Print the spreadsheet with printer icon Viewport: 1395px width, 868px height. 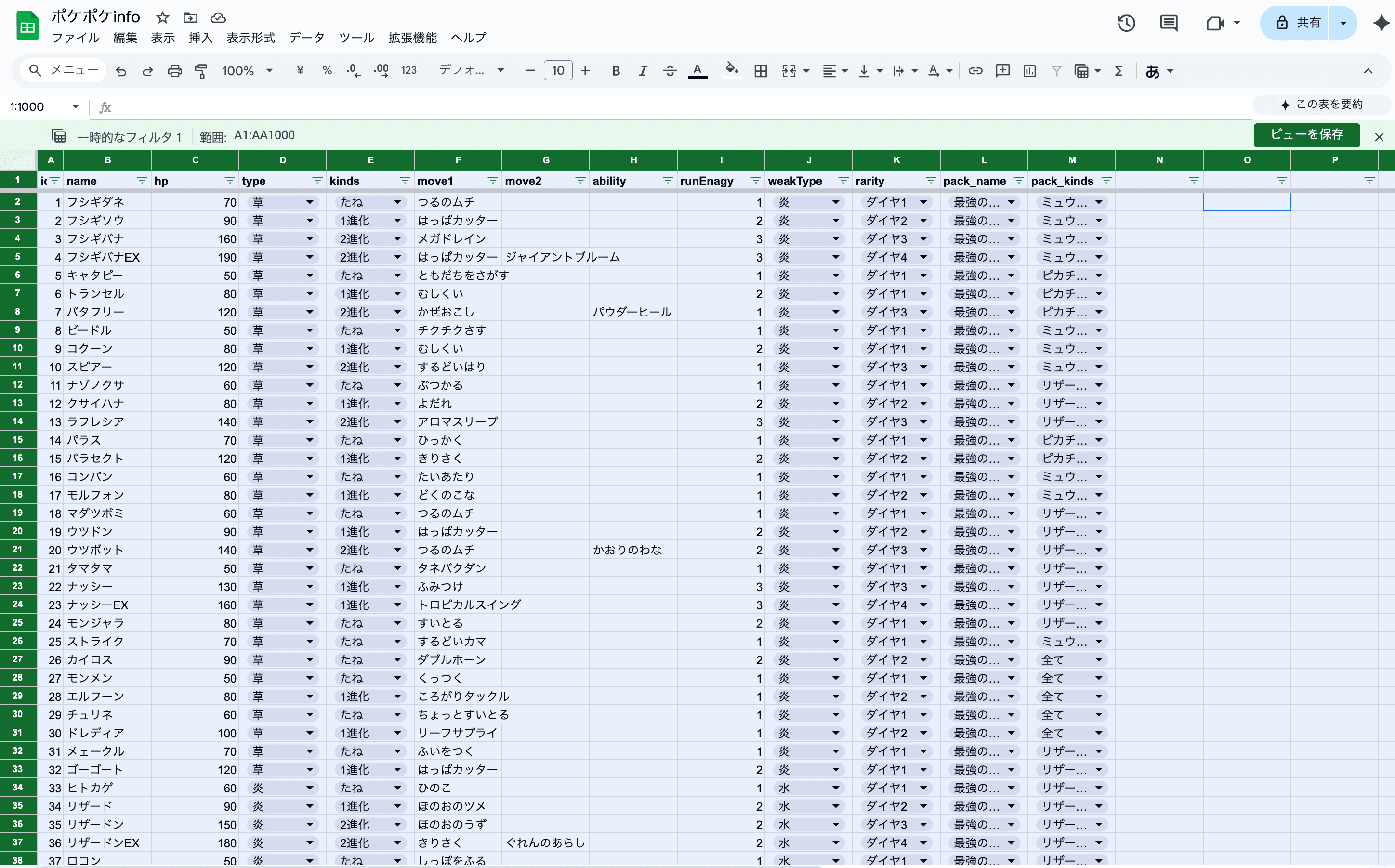click(x=174, y=71)
